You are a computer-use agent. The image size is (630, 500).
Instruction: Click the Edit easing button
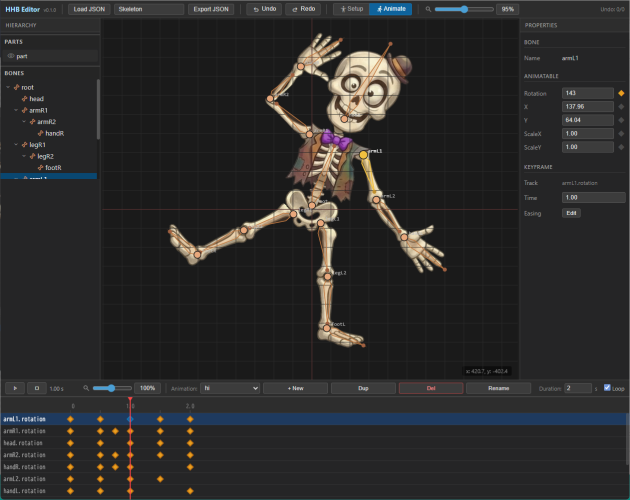click(572, 213)
